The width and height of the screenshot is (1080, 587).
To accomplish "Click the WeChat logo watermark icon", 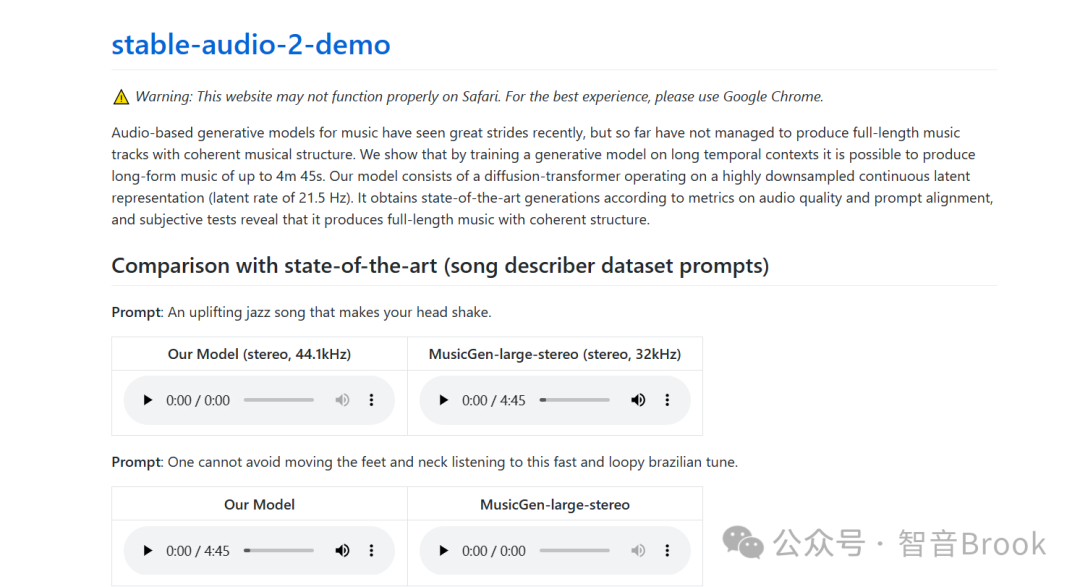I will (742, 543).
